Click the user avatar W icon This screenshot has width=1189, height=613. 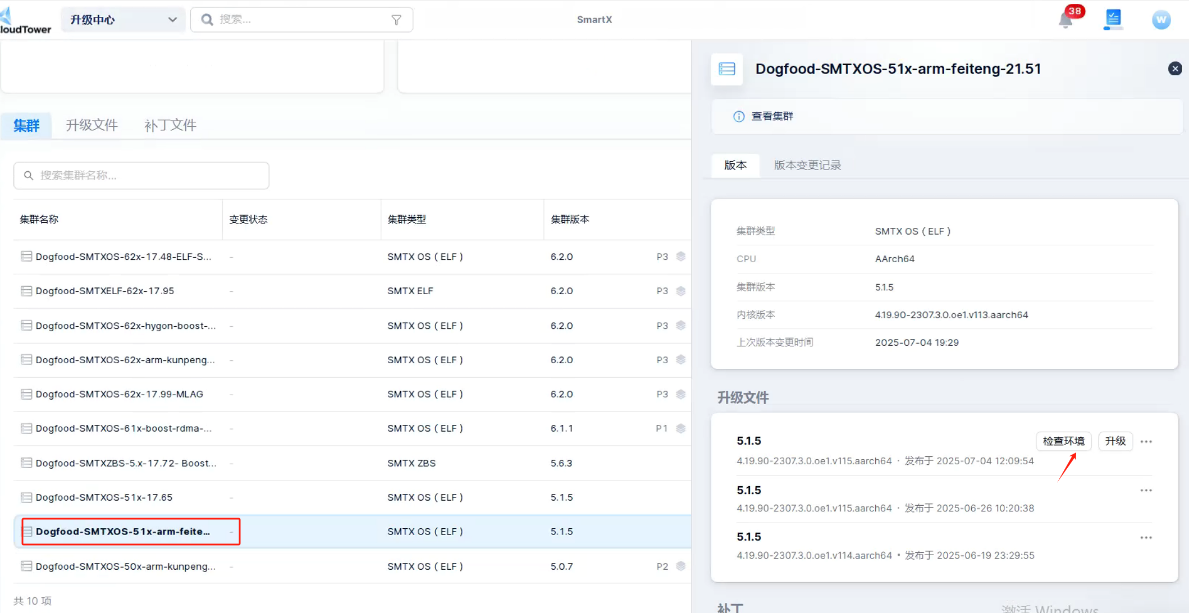[x=1161, y=20]
